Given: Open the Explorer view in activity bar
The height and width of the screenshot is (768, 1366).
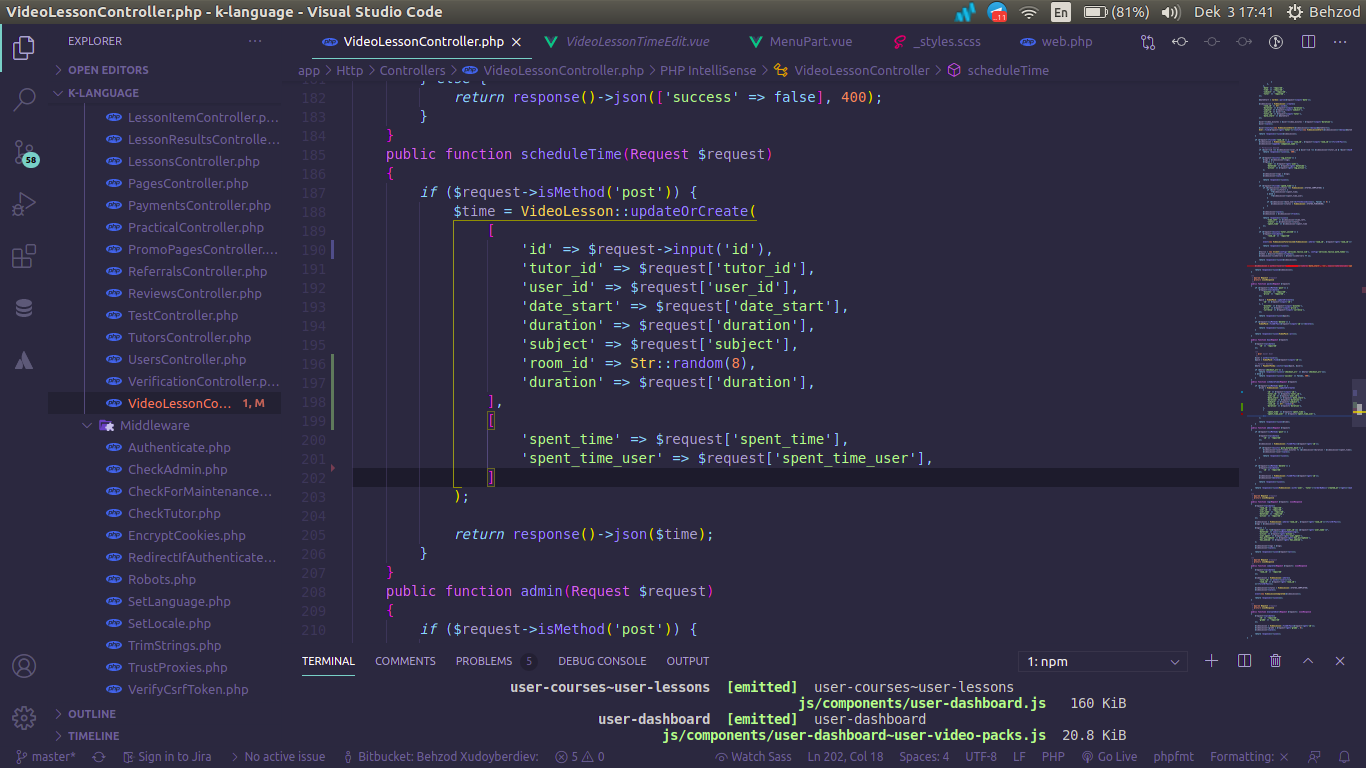Looking at the screenshot, I should [24, 47].
